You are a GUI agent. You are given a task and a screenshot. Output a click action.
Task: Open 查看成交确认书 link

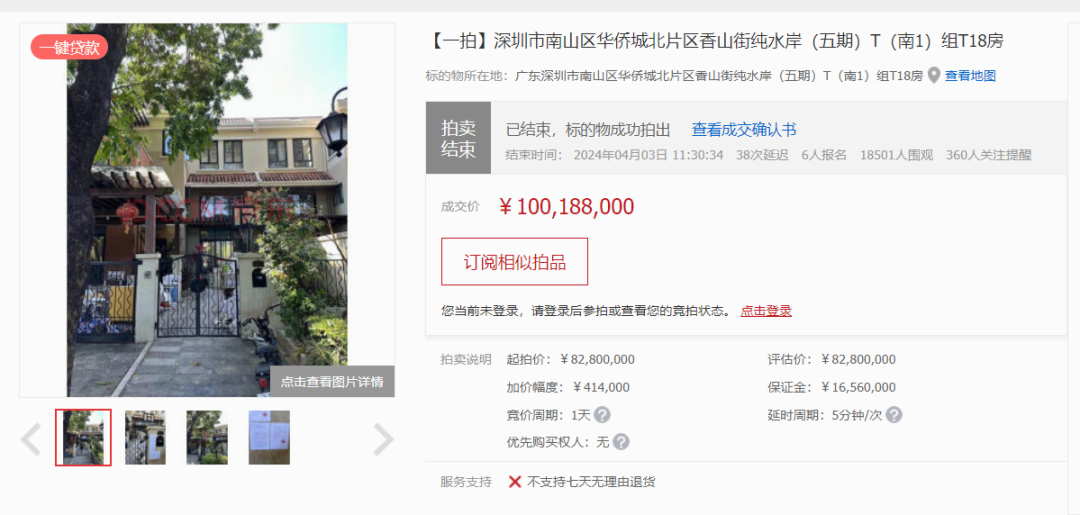point(744,129)
